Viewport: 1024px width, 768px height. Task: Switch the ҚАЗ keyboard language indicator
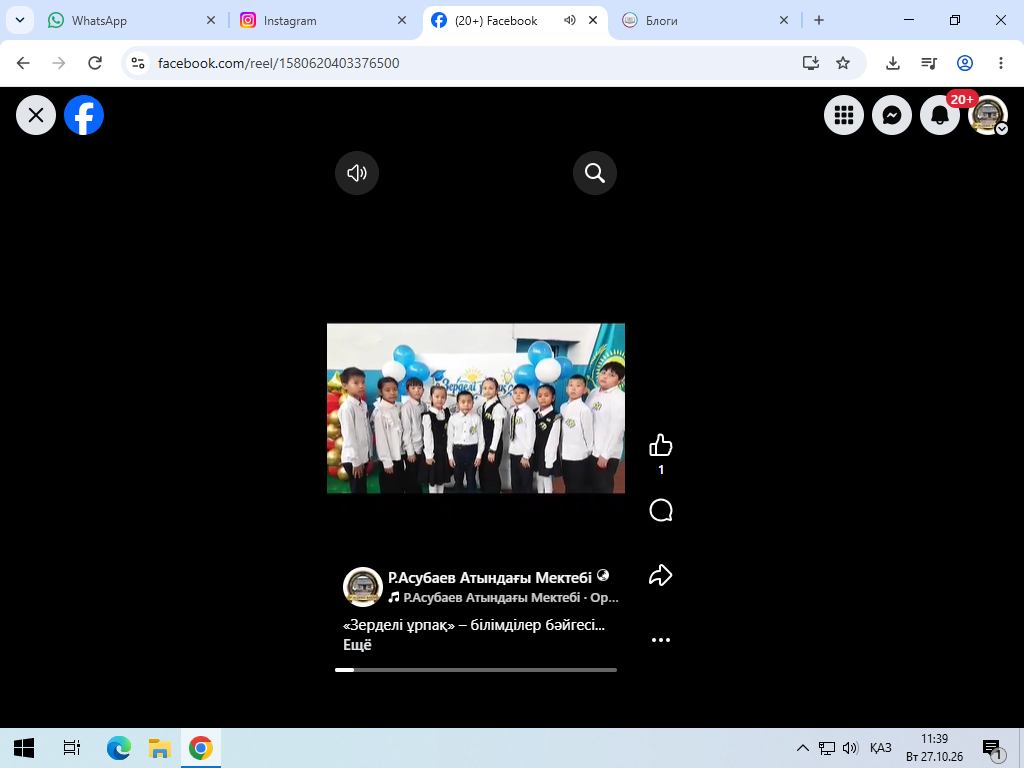point(880,748)
